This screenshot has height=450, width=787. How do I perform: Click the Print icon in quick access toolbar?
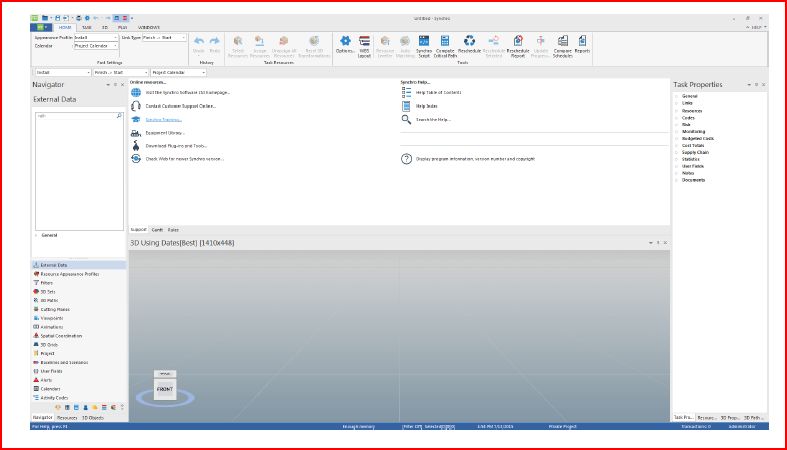click(79, 18)
